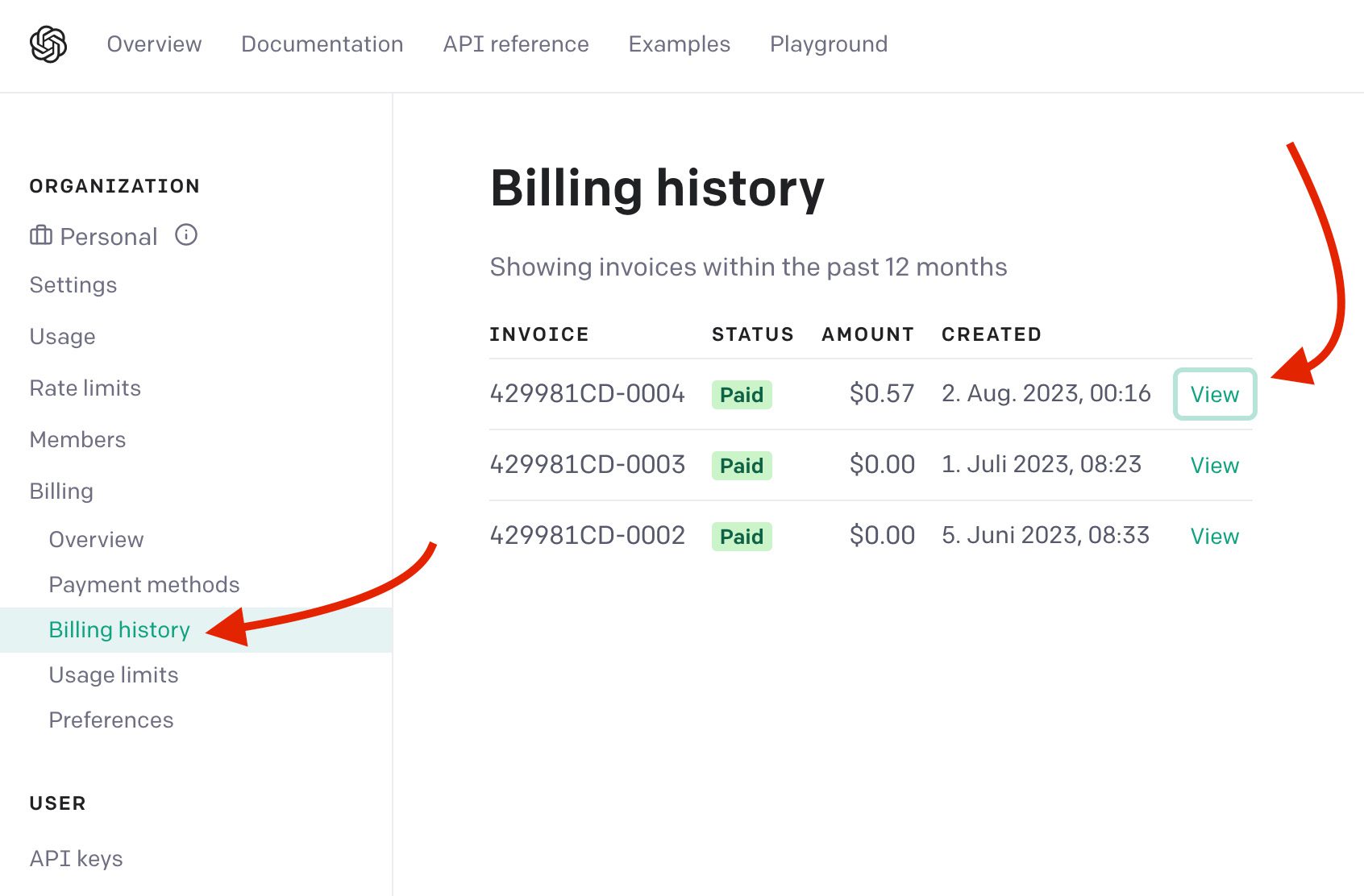
Task: Click the briefcase icon next to Personal
Action: point(39,235)
